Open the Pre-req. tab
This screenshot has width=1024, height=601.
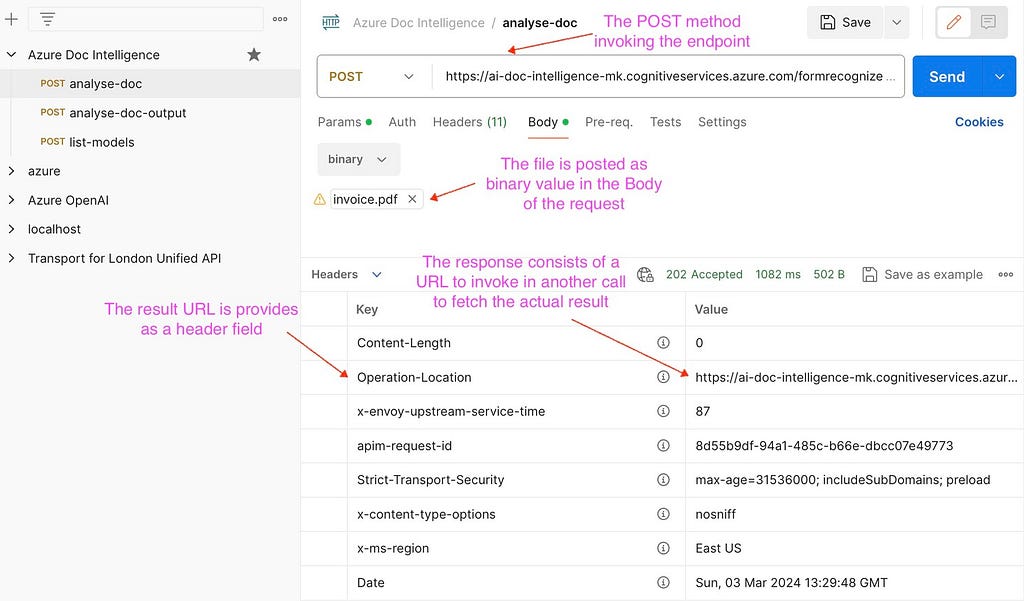(609, 122)
